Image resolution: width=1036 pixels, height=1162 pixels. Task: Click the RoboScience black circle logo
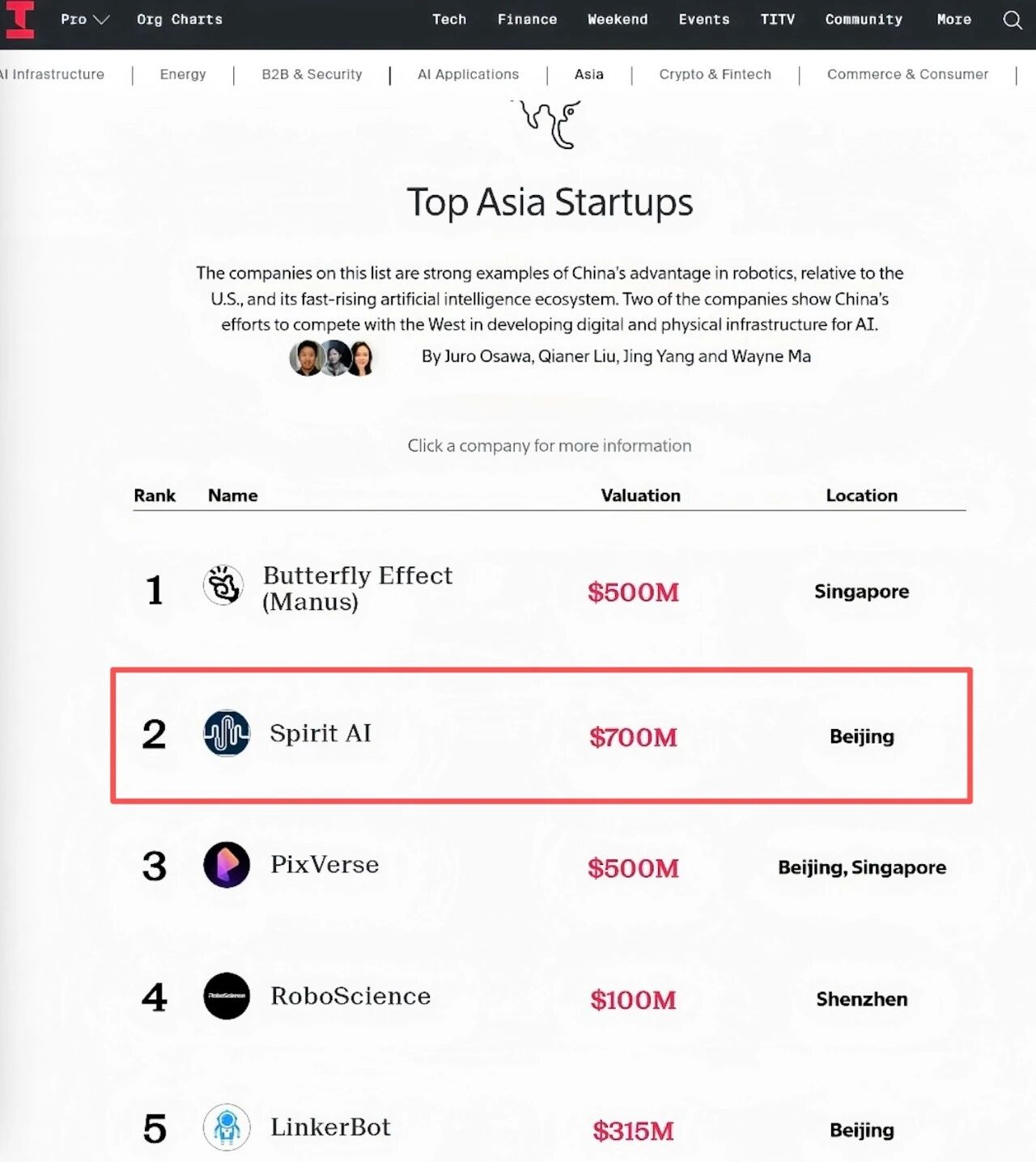[227, 995]
